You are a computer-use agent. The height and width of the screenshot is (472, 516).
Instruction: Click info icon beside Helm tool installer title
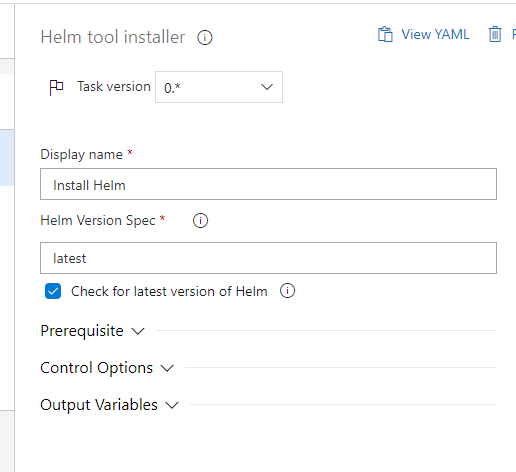205,37
